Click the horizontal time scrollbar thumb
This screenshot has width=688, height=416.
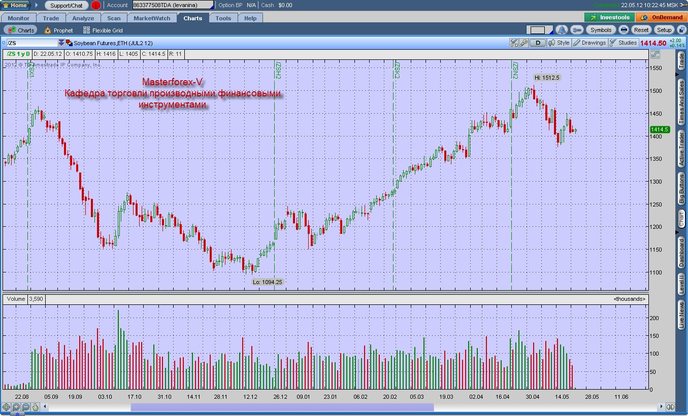(282, 407)
